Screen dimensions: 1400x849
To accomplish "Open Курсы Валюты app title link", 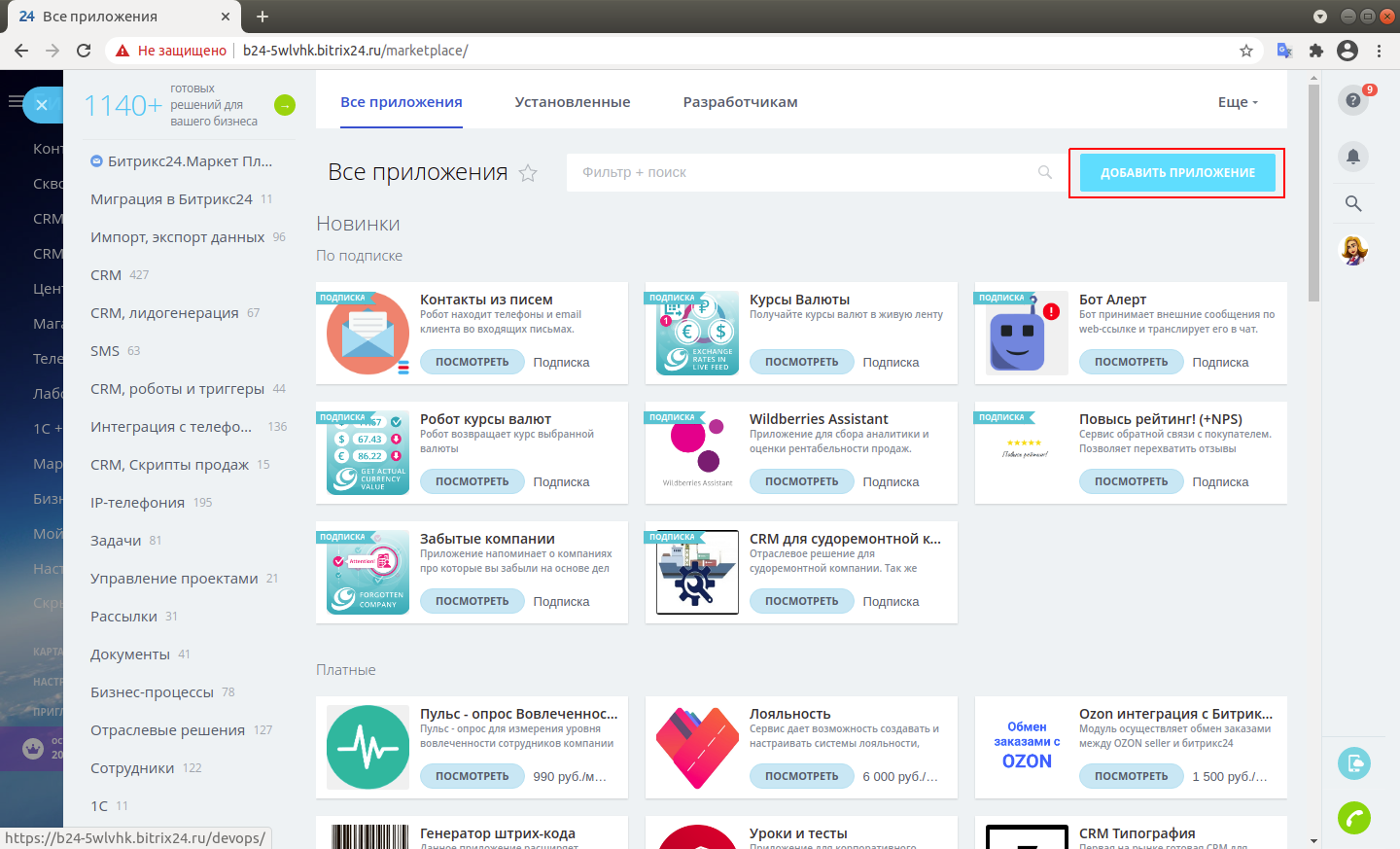I will click(x=799, y=300).
